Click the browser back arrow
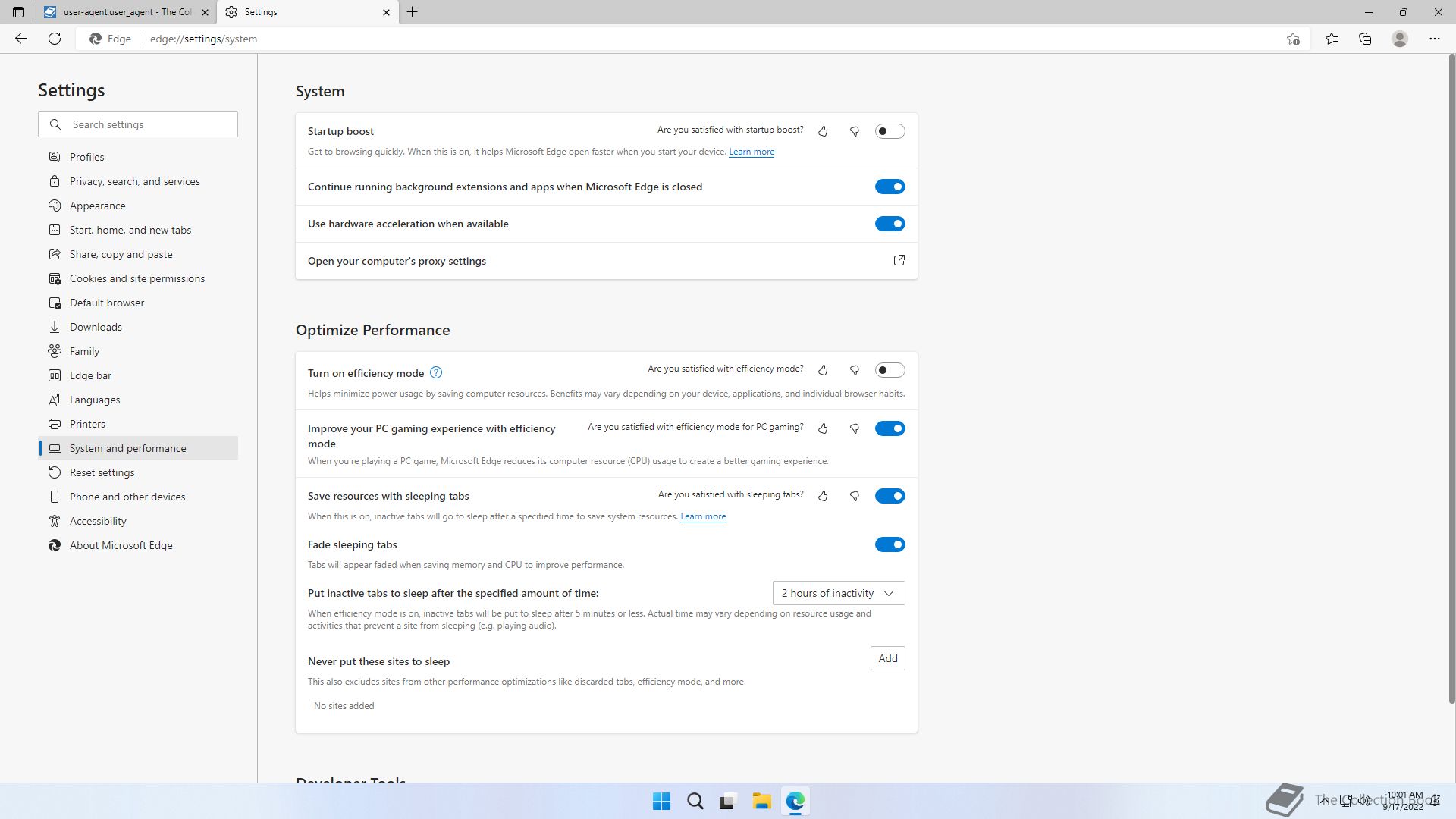 click(21, 39)
